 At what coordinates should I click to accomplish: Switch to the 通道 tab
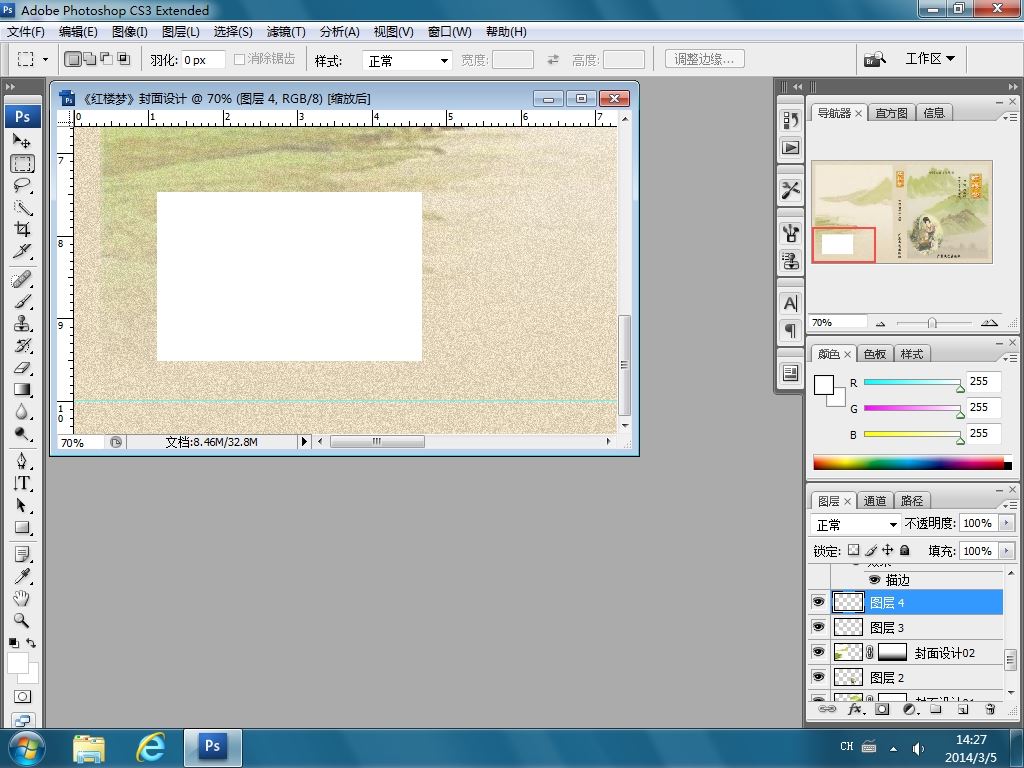coord(875,501)
